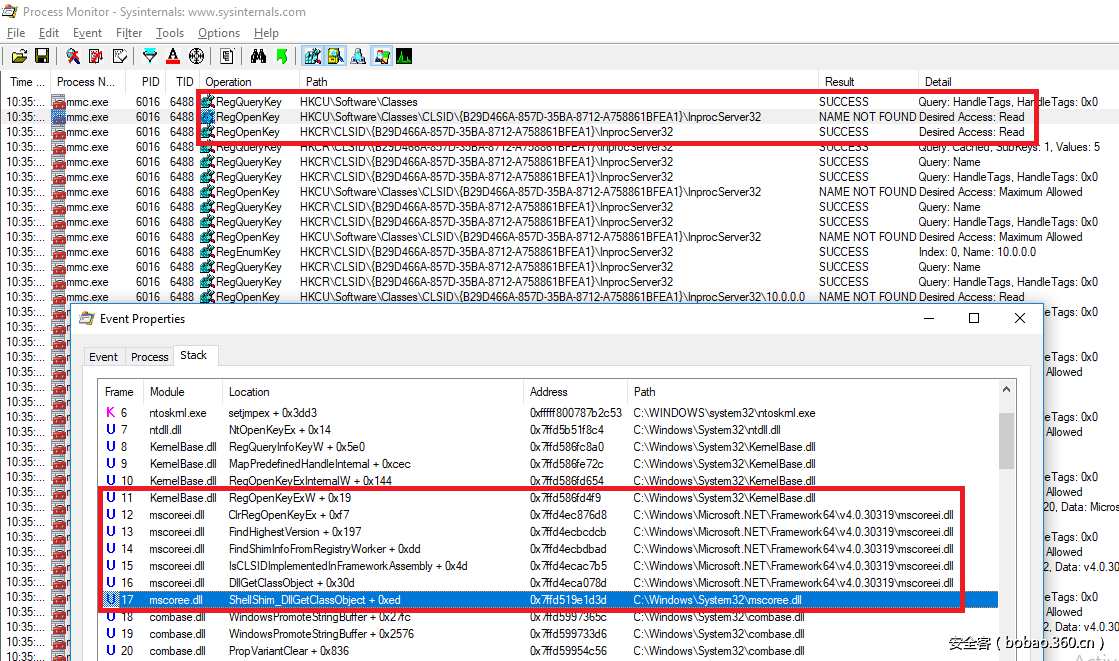This screenshot has width=1119, height=661.
Task: Click the green Jump To Object arrow icon
Action: click(x=282, y=56)
